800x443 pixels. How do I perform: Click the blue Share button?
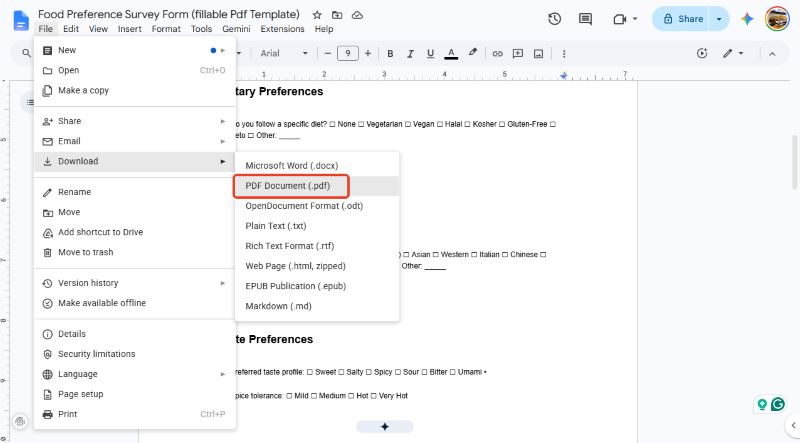point(682,19)
